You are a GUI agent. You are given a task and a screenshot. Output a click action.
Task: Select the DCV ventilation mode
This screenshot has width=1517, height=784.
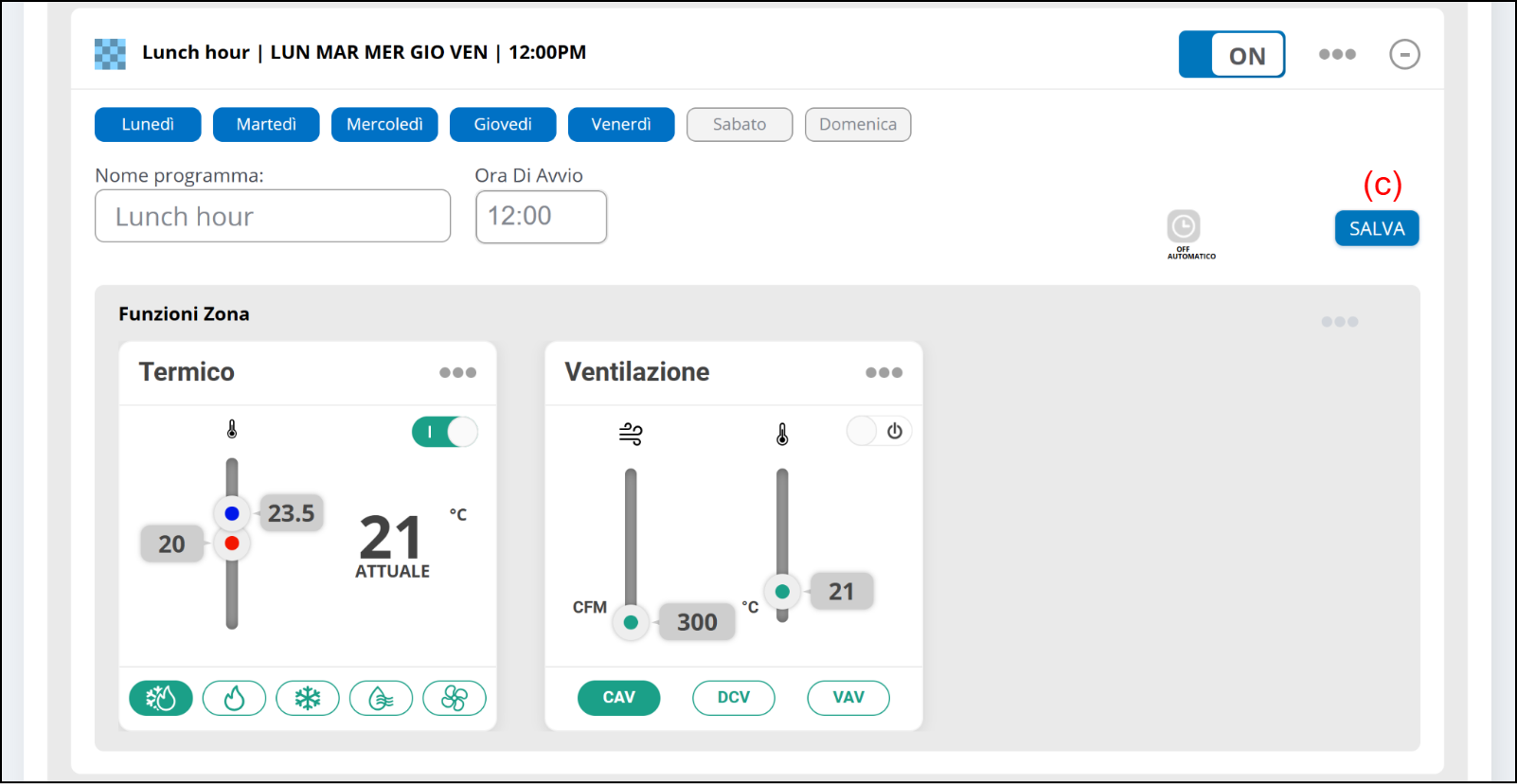point(734,698)
